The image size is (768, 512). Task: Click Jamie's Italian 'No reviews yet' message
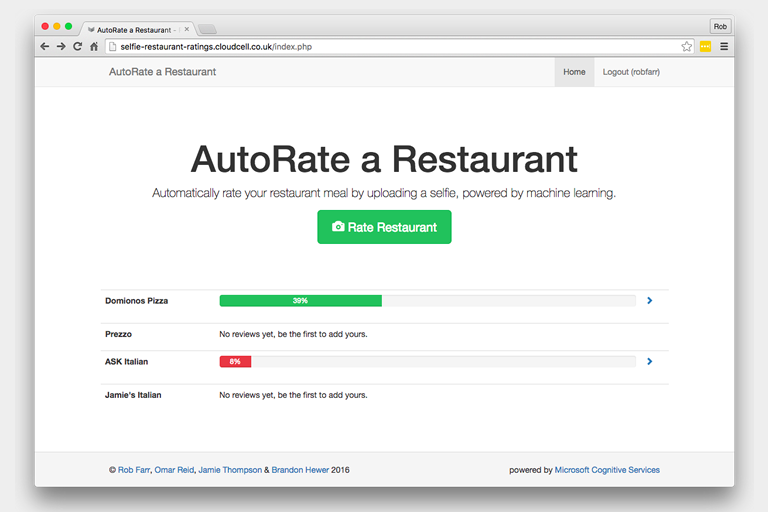pos(293,395)
